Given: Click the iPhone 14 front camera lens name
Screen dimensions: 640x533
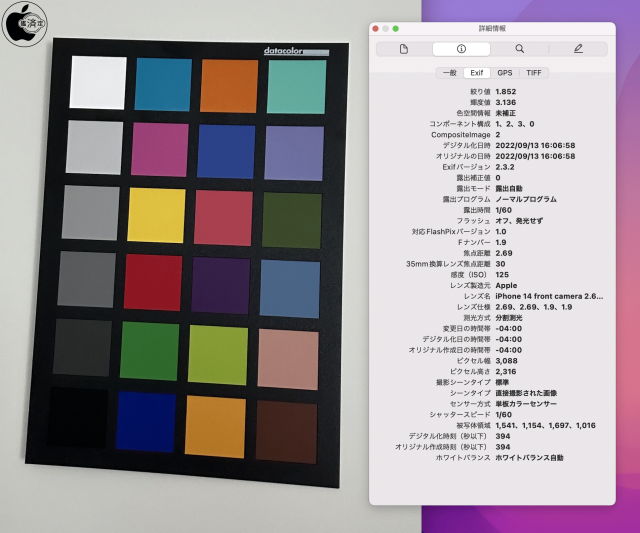Looking at the screenshot, I should (x=549, y=296).
